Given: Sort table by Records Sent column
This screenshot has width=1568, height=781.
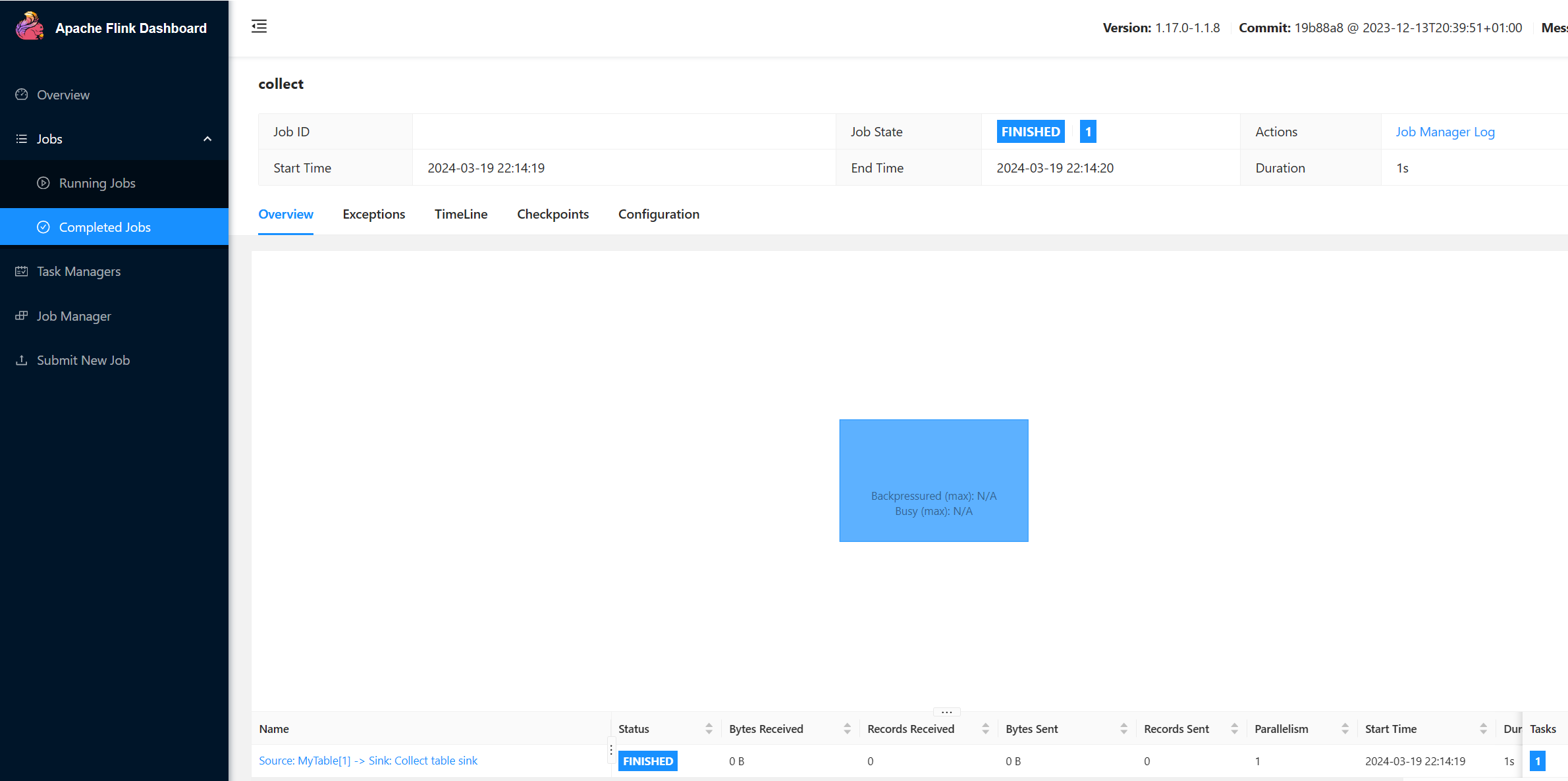Looking at the screenshot, I should pyautogui.click(x=1234, y=728).
